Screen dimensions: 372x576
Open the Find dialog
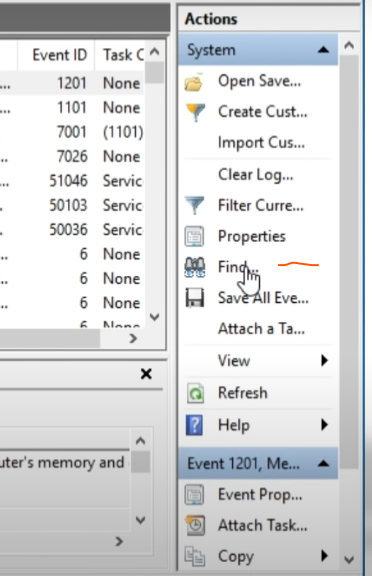click(x=238, y=267)
